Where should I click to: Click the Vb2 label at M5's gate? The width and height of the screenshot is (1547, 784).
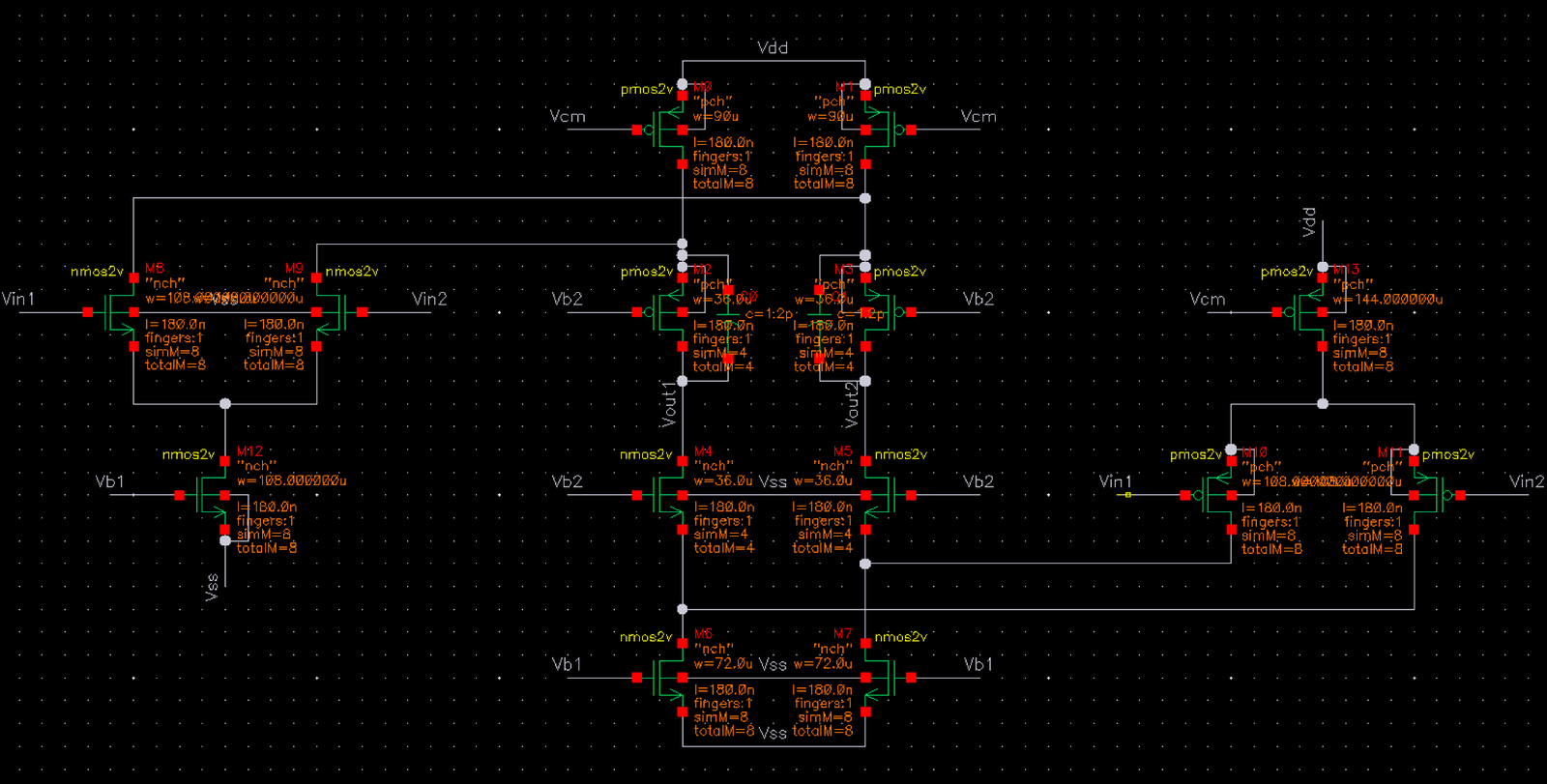978,481
